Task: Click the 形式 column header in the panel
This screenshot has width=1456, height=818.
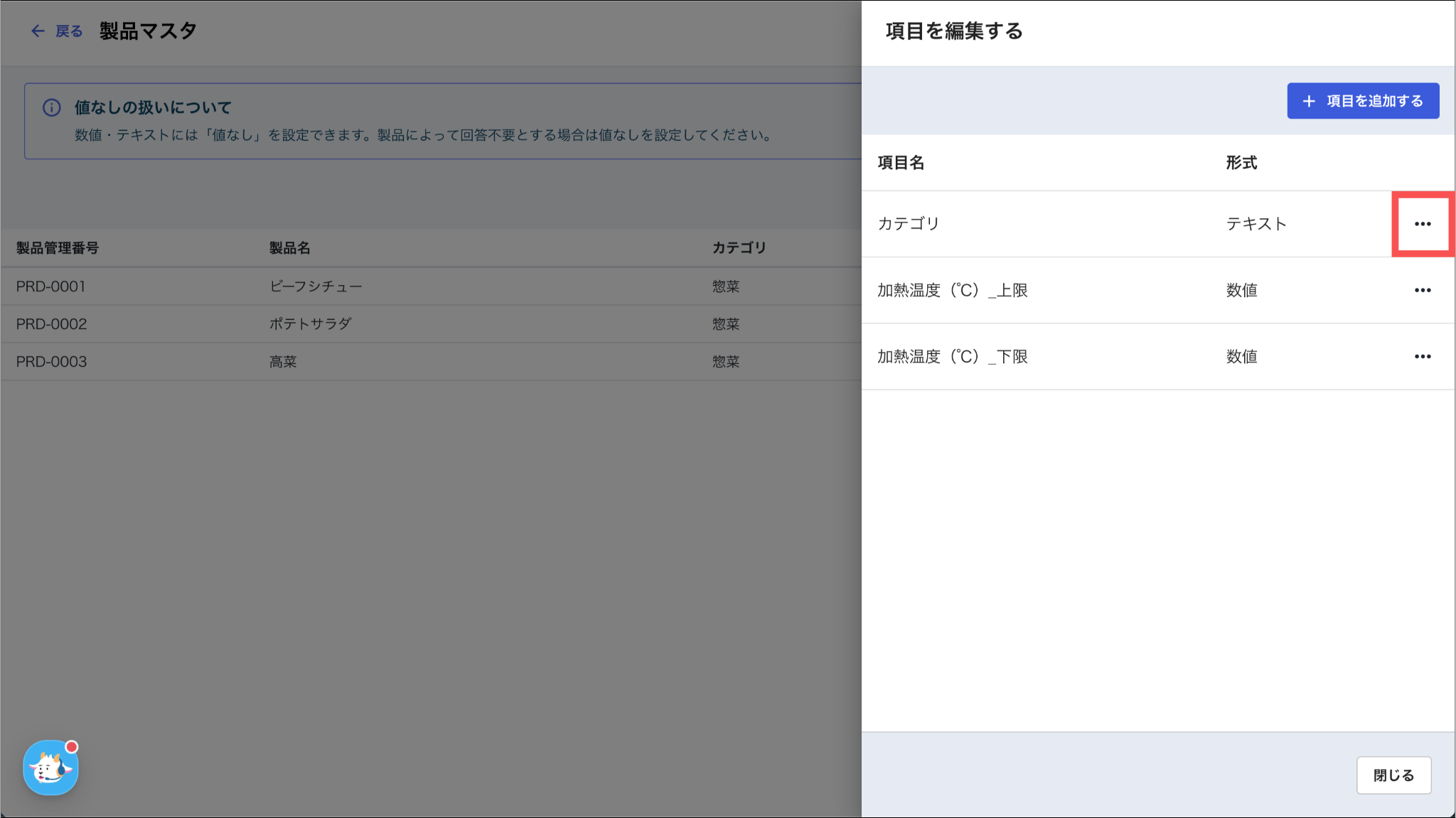Action: pyautogui.click(x=1241, y=163)
